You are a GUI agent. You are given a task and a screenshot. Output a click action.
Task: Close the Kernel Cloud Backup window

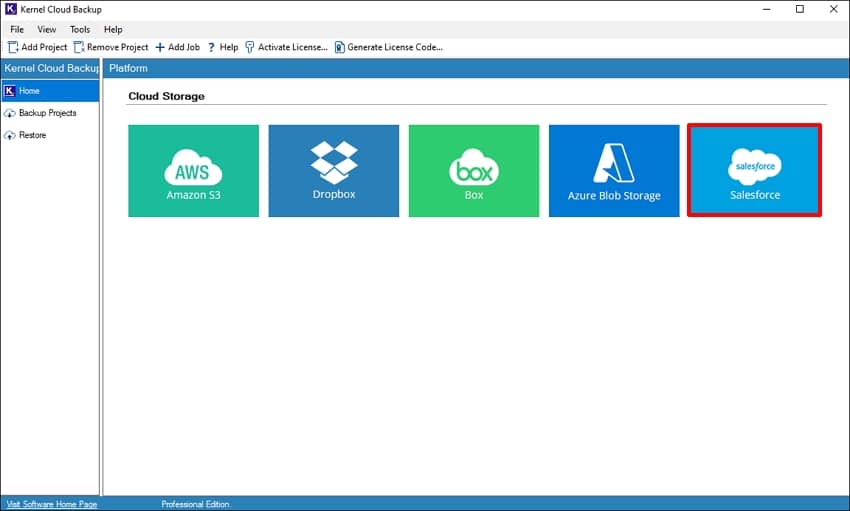(834, 9)
